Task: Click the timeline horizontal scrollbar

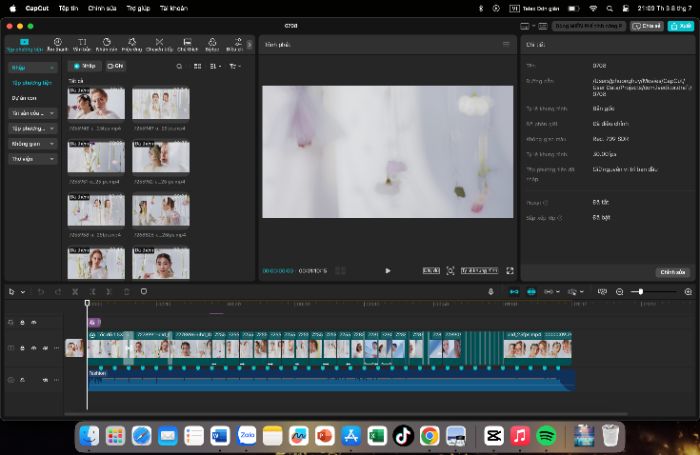Action: click(346, 414)
